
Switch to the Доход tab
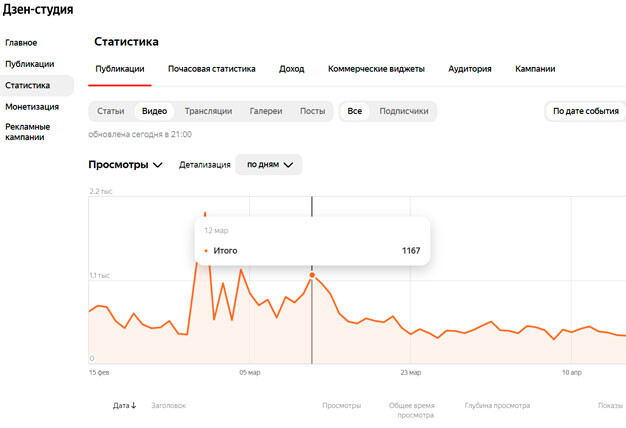click(291, 69)
